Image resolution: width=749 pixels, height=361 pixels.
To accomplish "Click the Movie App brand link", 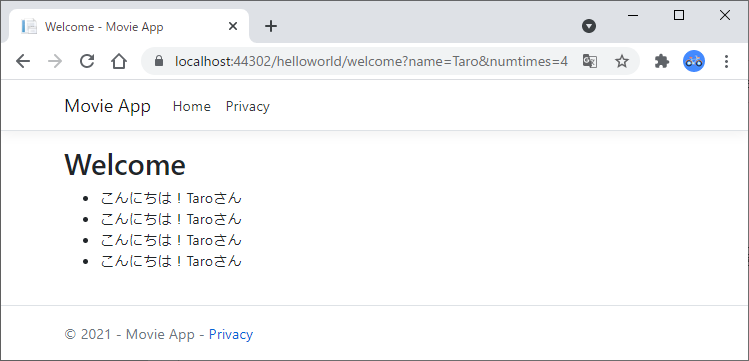I will coord(107,106).
